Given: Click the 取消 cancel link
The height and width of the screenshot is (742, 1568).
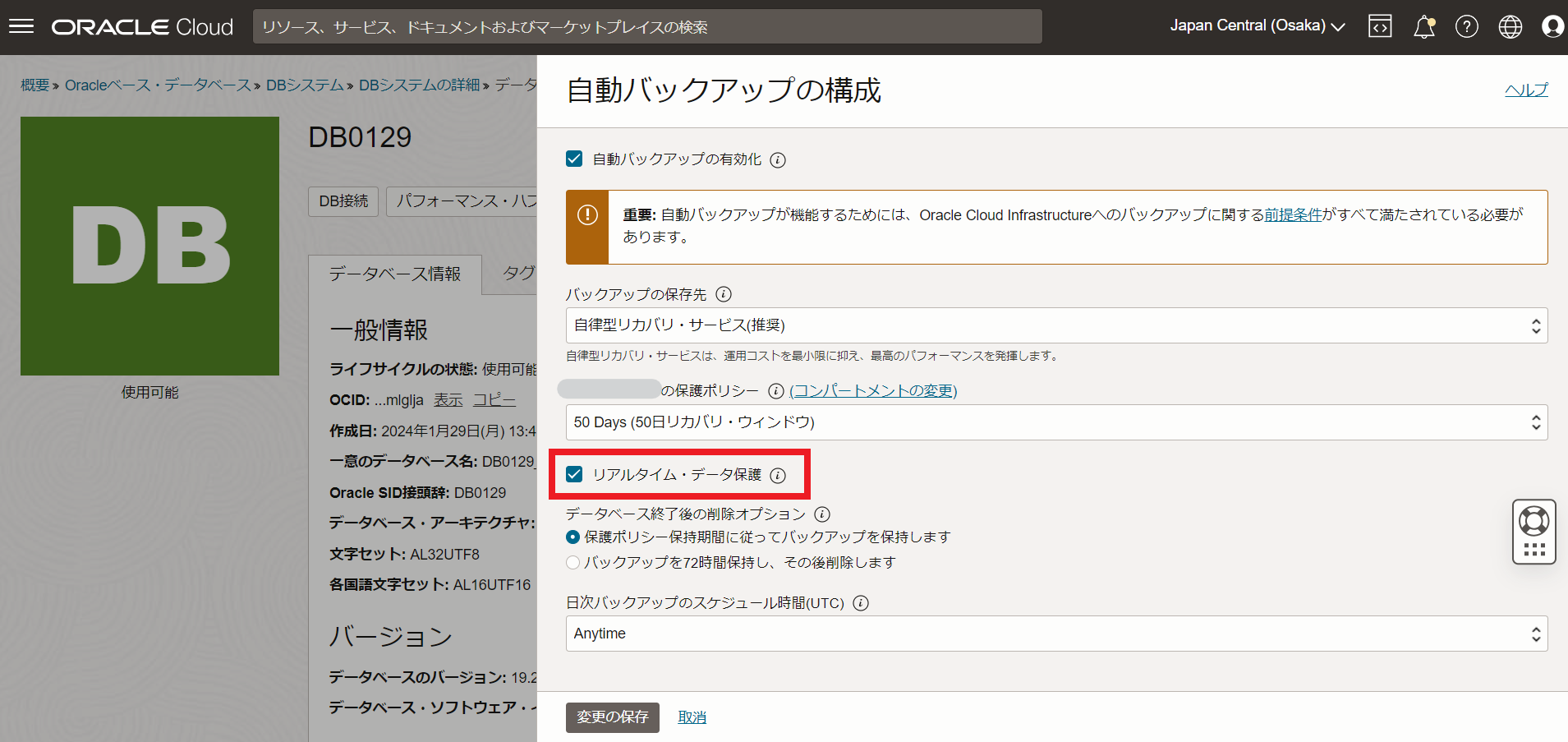Looking at the screenshot, I should tap(692, 717).
